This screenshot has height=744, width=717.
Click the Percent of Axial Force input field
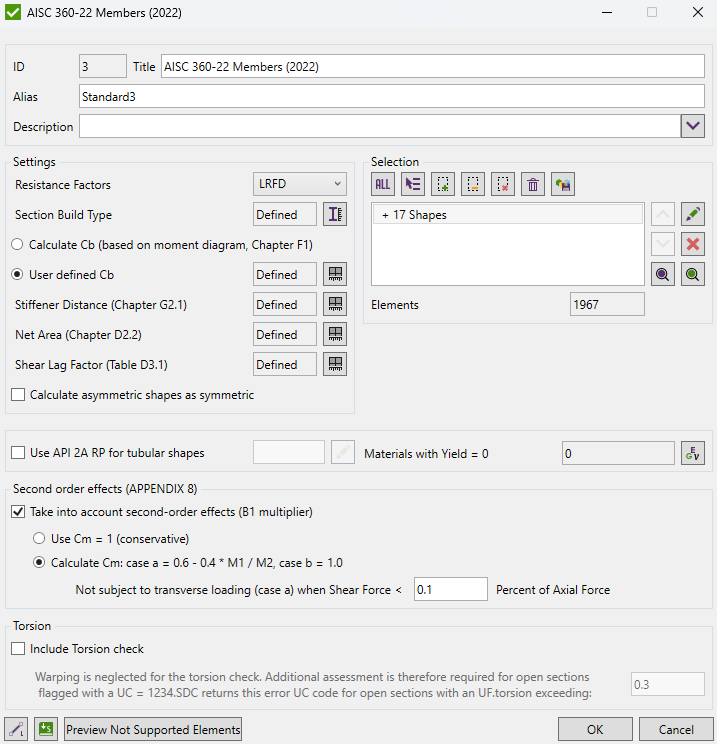tap(450, 590)
